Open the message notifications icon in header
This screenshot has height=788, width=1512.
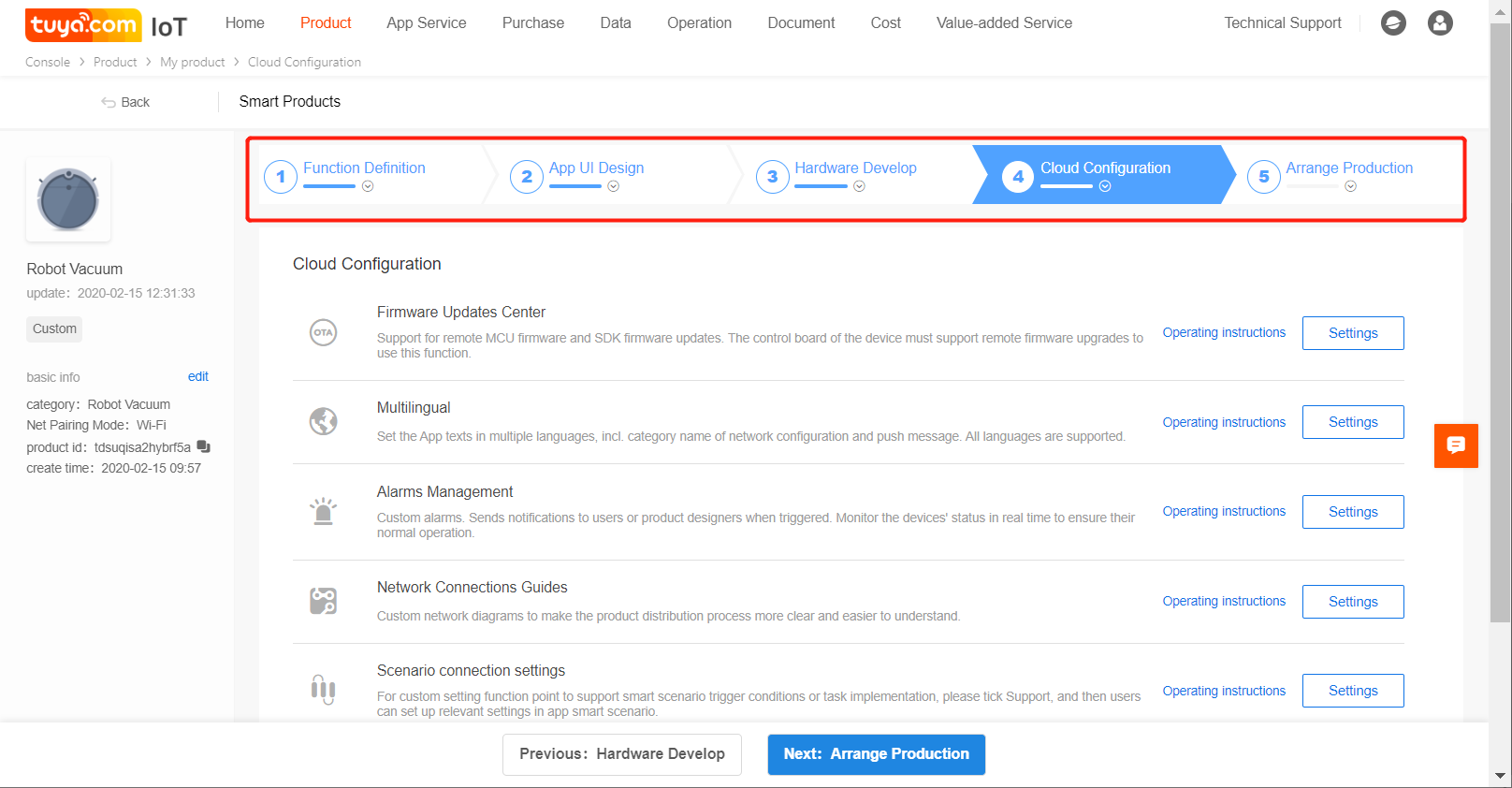pyautogui.click(x=1393, y=23)
